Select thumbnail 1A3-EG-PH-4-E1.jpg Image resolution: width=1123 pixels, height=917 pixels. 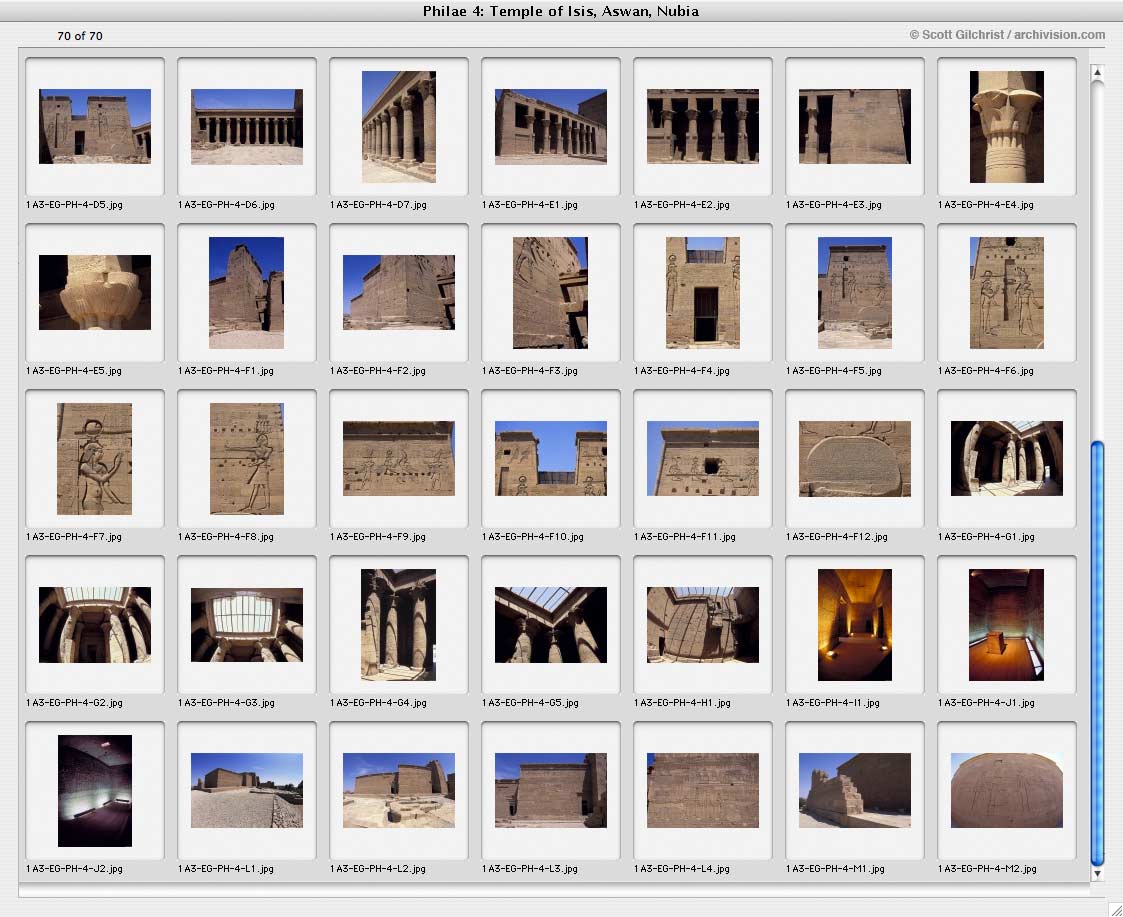pyautogui.click(x=551, y=127)
